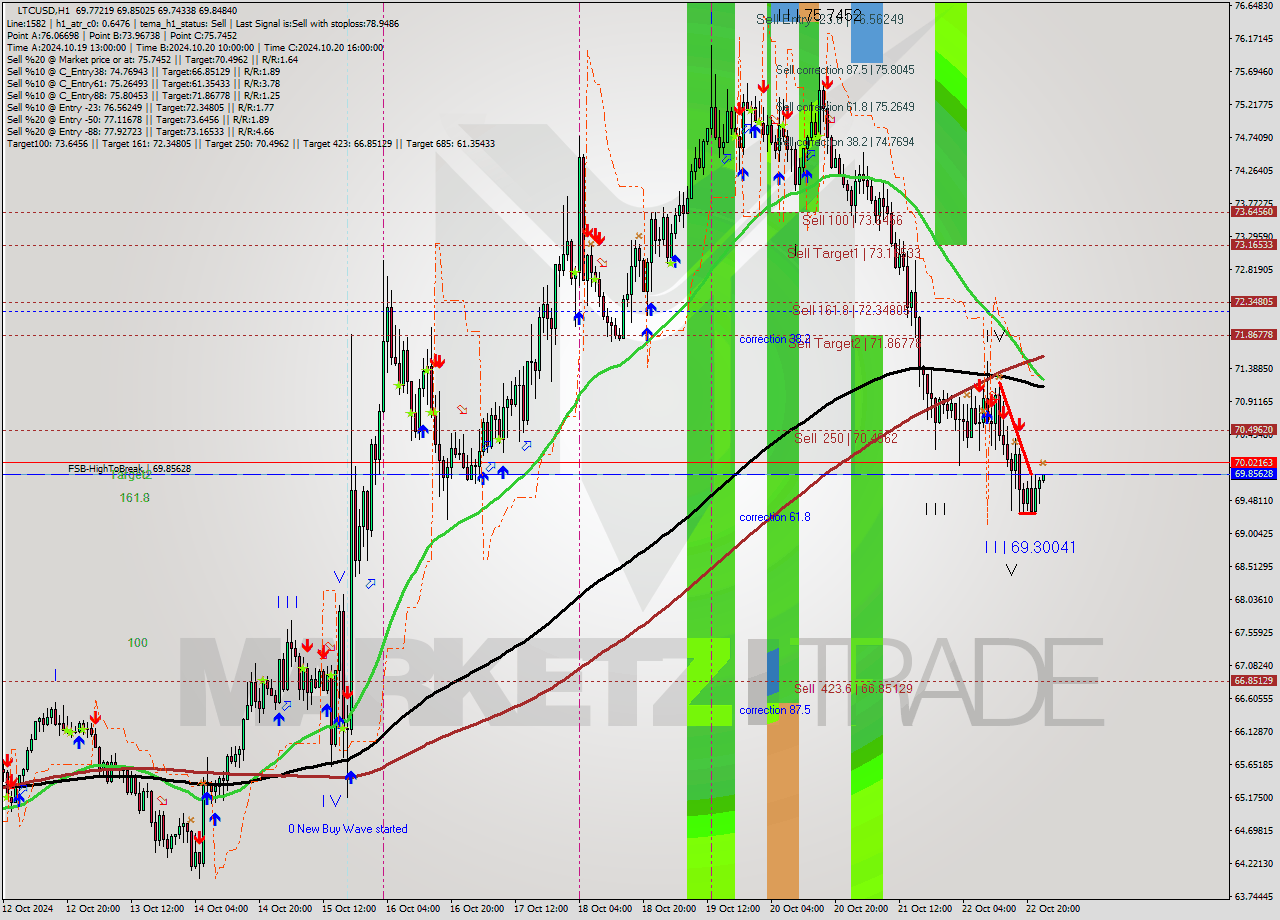
Task: Click the 'Point A:76.06698' info line
Action: [x=44, y=35]
